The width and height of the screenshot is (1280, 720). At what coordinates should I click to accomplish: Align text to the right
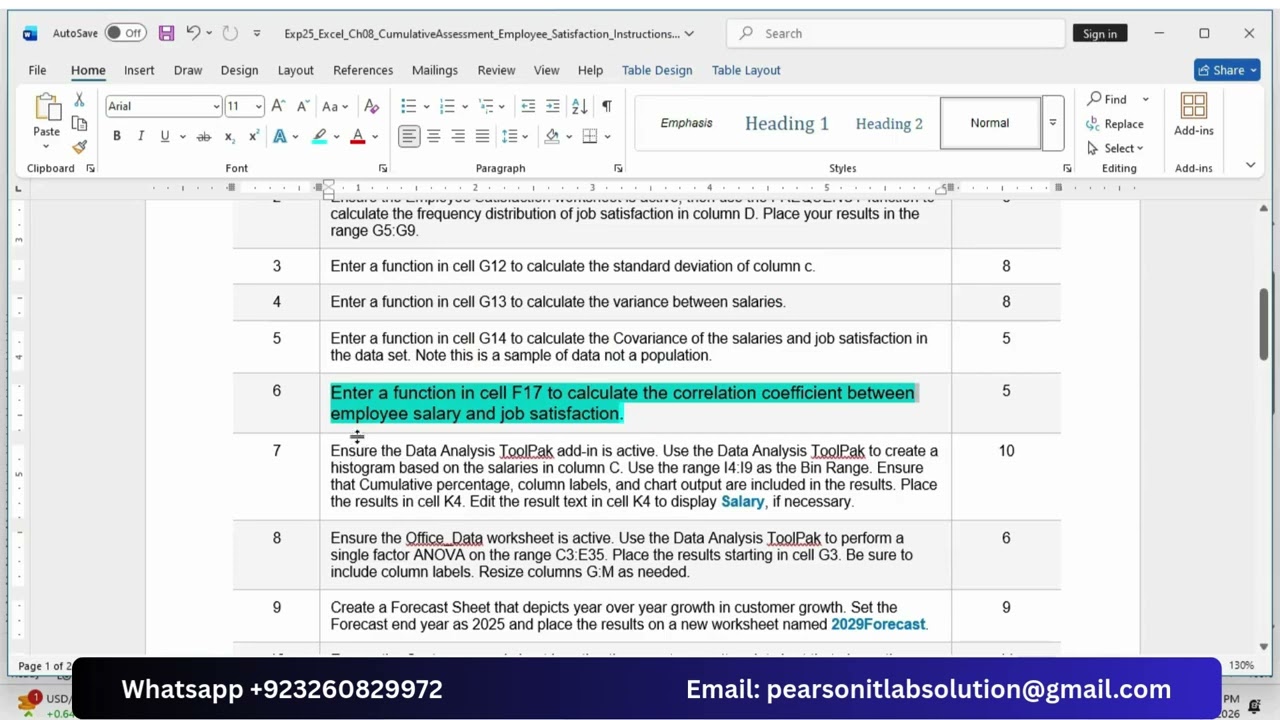click(x=458, y=136)
